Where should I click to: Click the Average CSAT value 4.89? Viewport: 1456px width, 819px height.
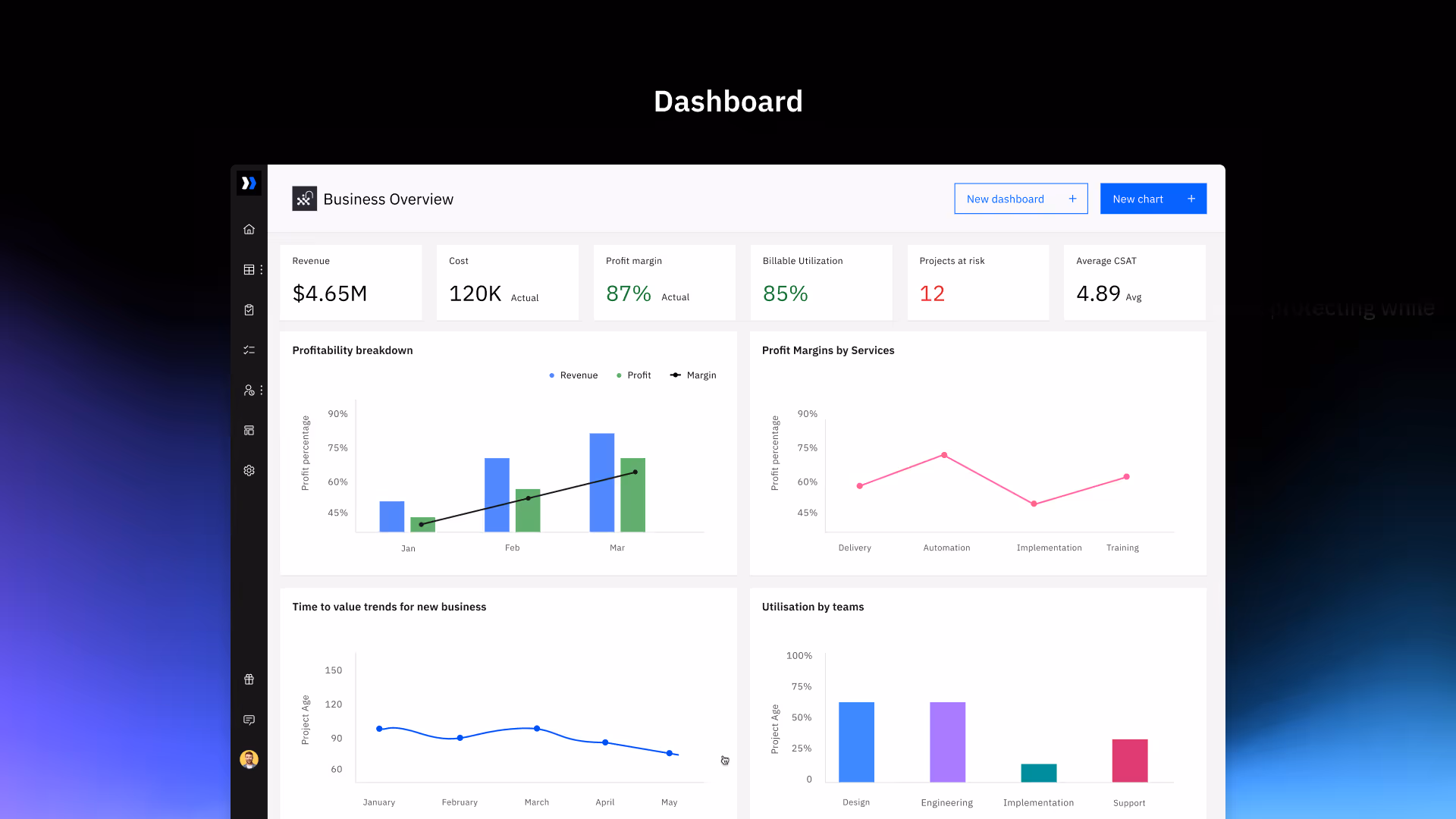[x=1098, y=293]
